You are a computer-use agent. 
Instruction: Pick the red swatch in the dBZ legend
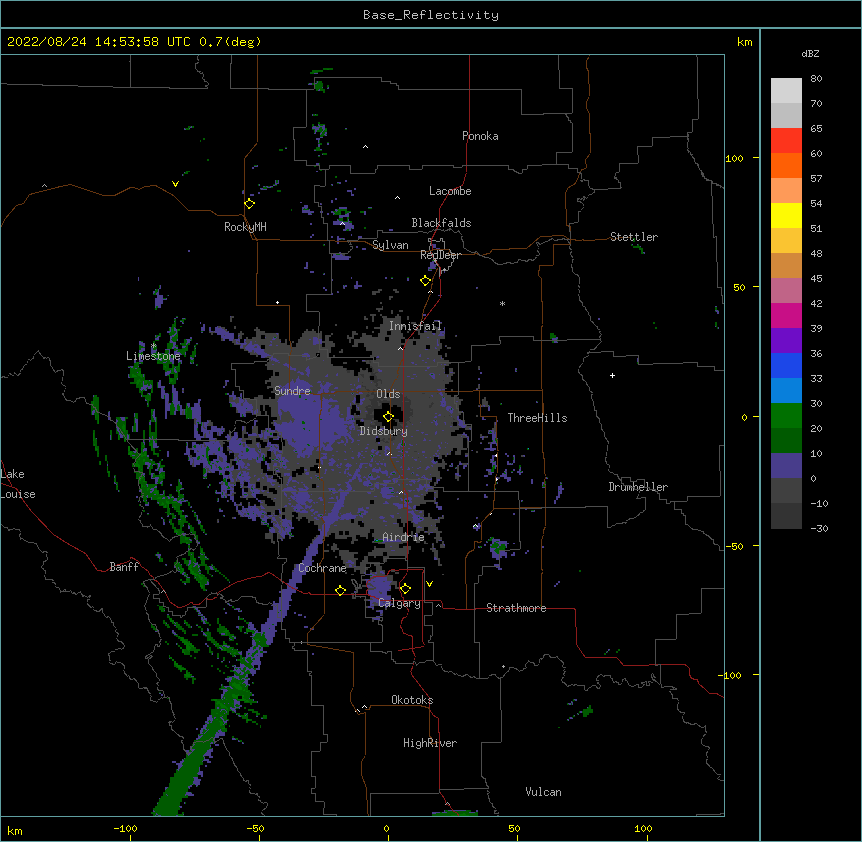tap(786, 141)
